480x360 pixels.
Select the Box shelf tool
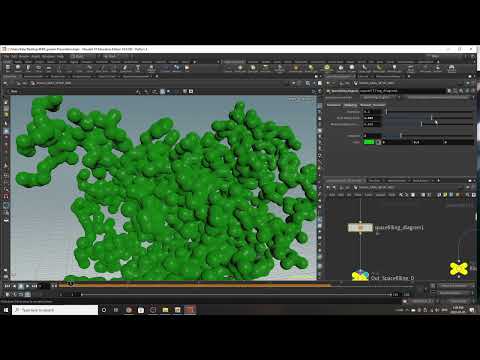pyautogui.click(x=8, y=68)
